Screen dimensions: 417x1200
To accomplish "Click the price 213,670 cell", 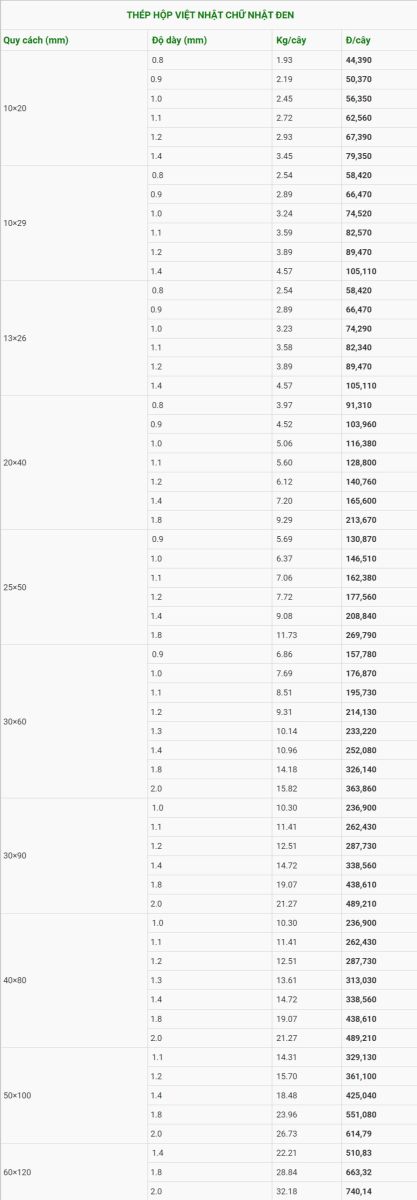I will (379, 520).
